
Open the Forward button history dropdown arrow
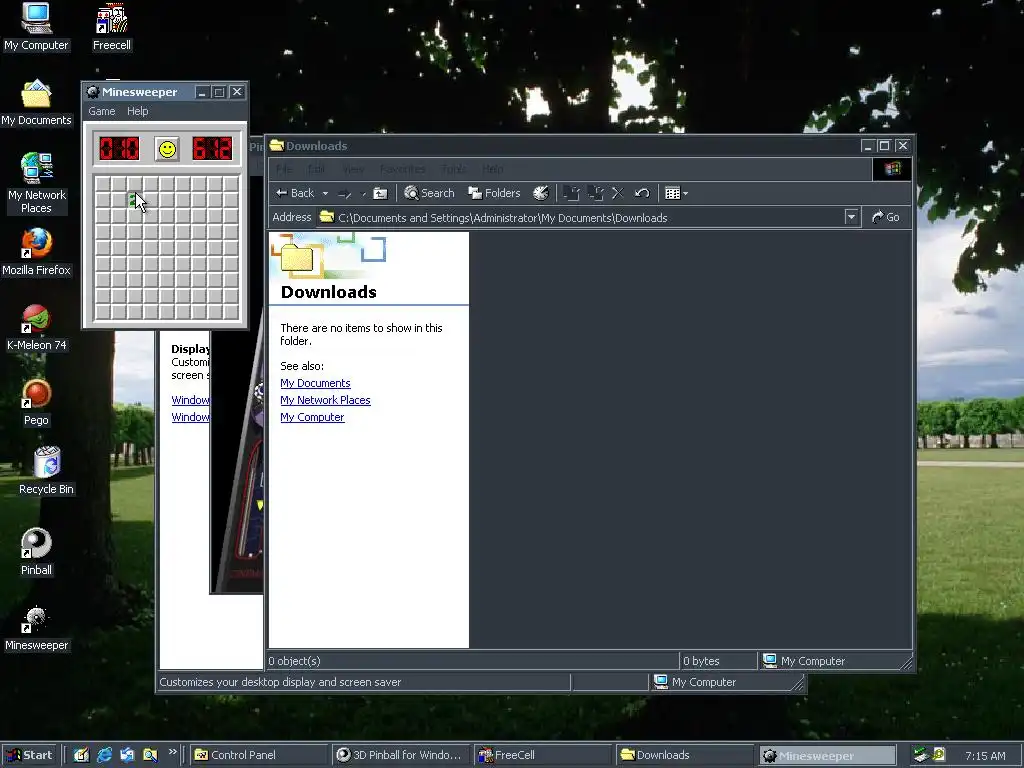click(363, 193)
